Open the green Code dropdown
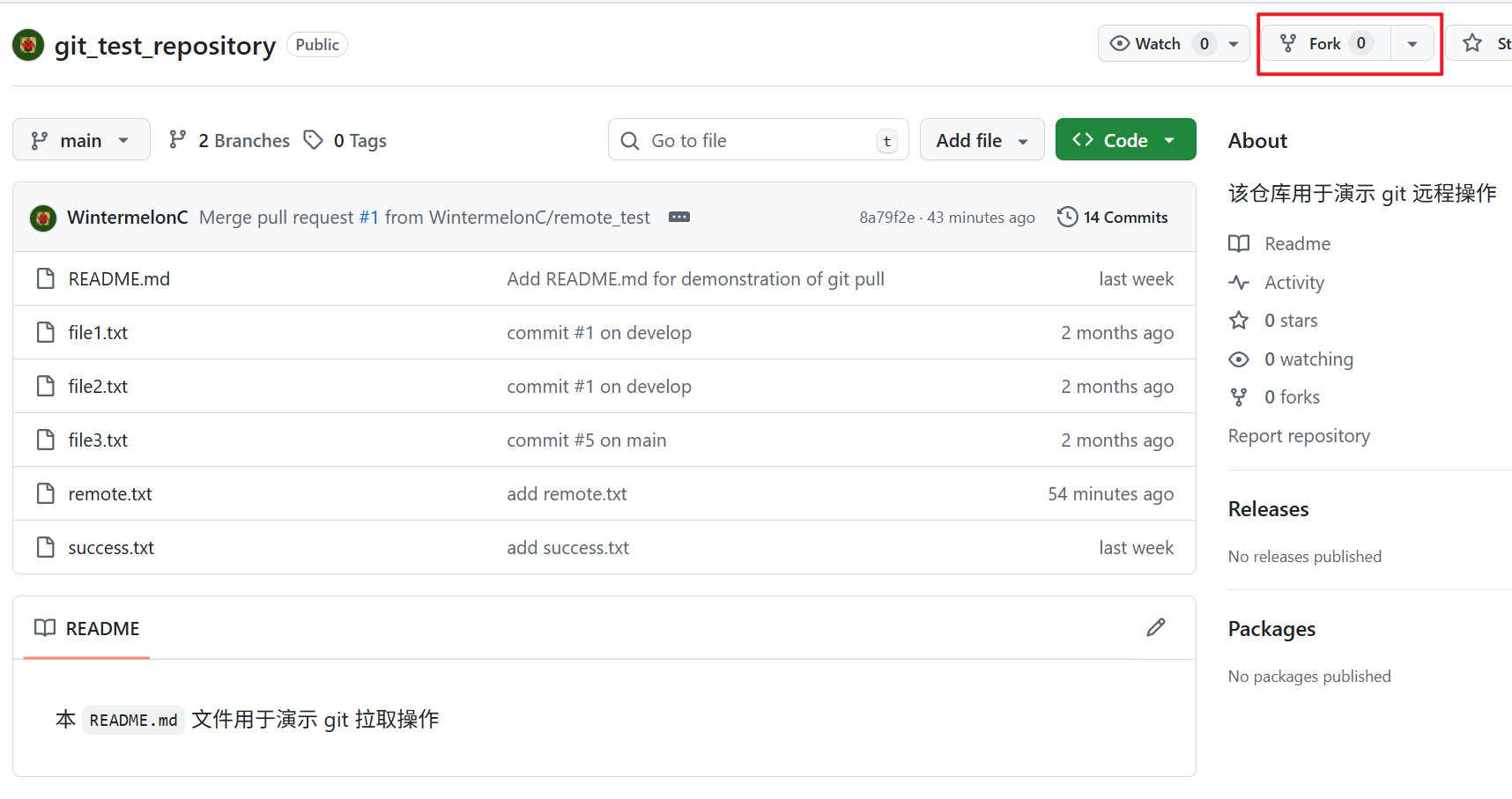Image resolution: width=1512 pixels, height=799 pixels. pyautogui.click(x=1124, y=141)
